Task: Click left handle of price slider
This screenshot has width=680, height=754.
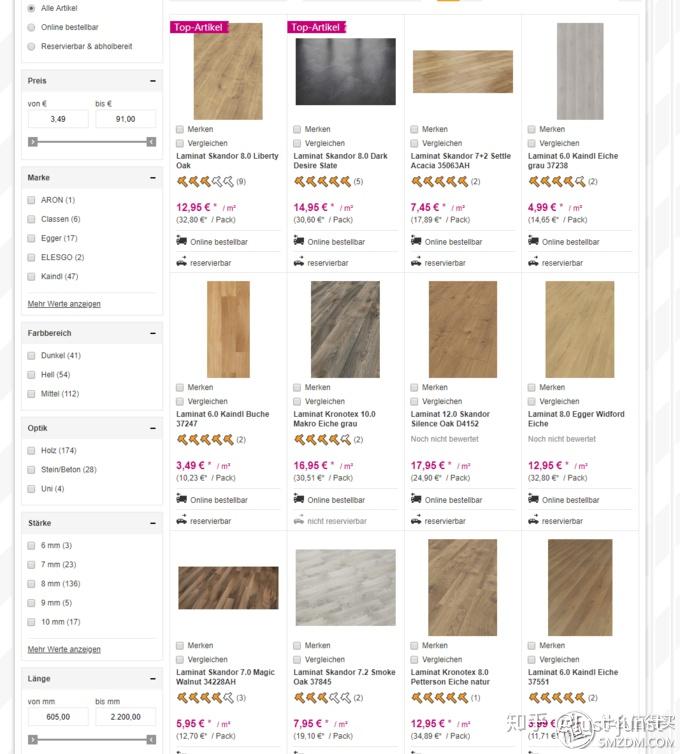Action: pos(33,142)
